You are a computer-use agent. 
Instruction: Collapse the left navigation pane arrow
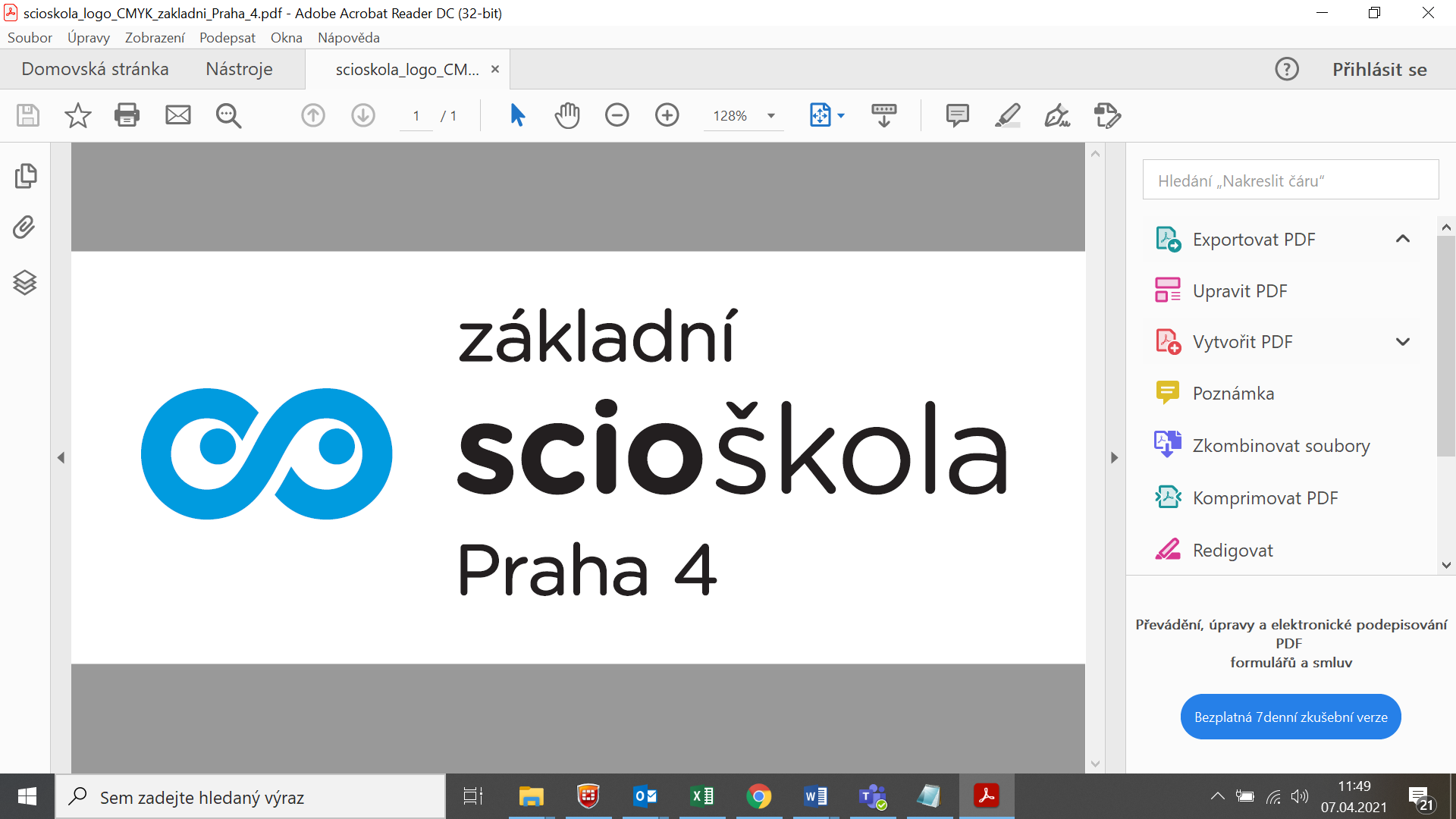(x=61, y=458)
